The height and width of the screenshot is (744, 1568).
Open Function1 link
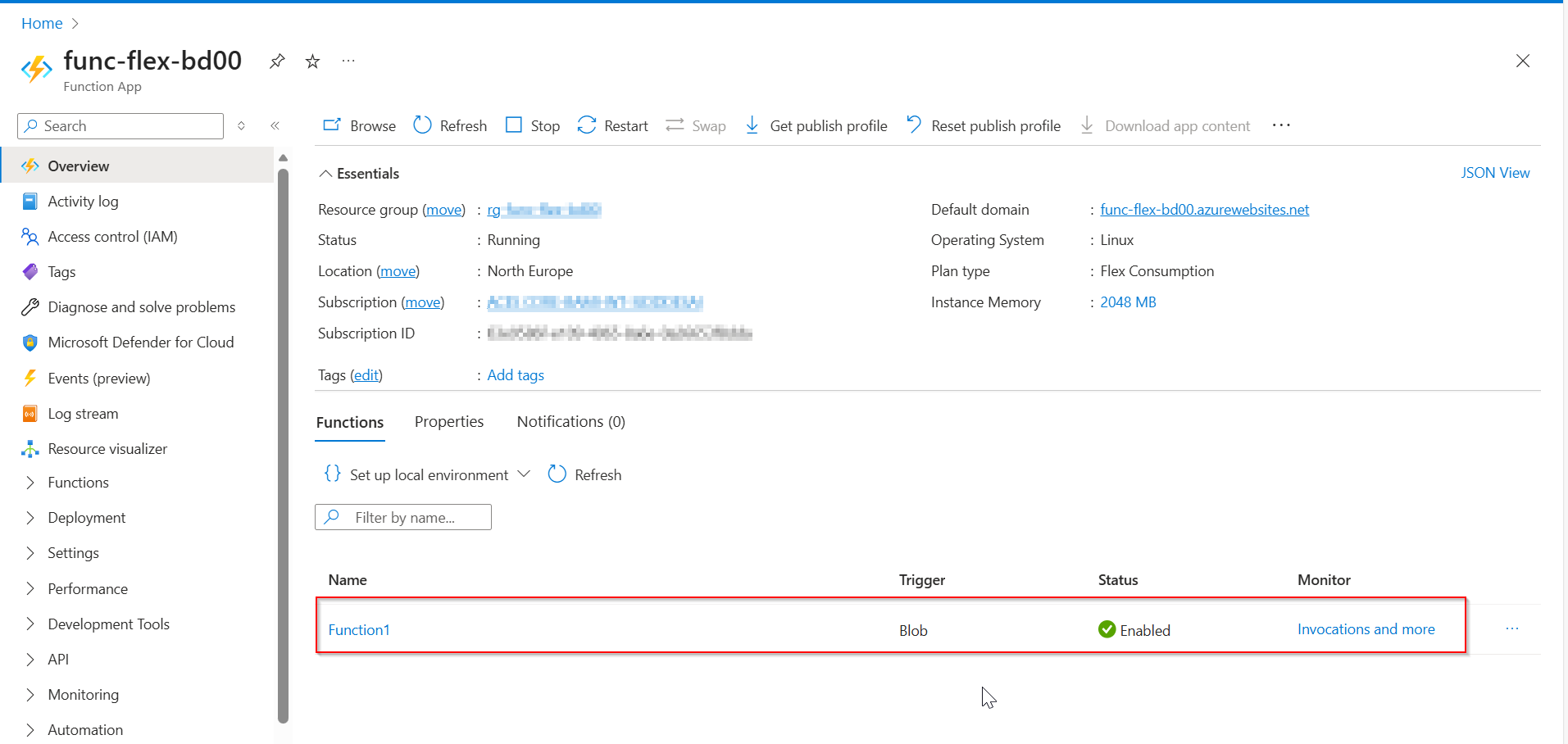click(x=359, y=629)
